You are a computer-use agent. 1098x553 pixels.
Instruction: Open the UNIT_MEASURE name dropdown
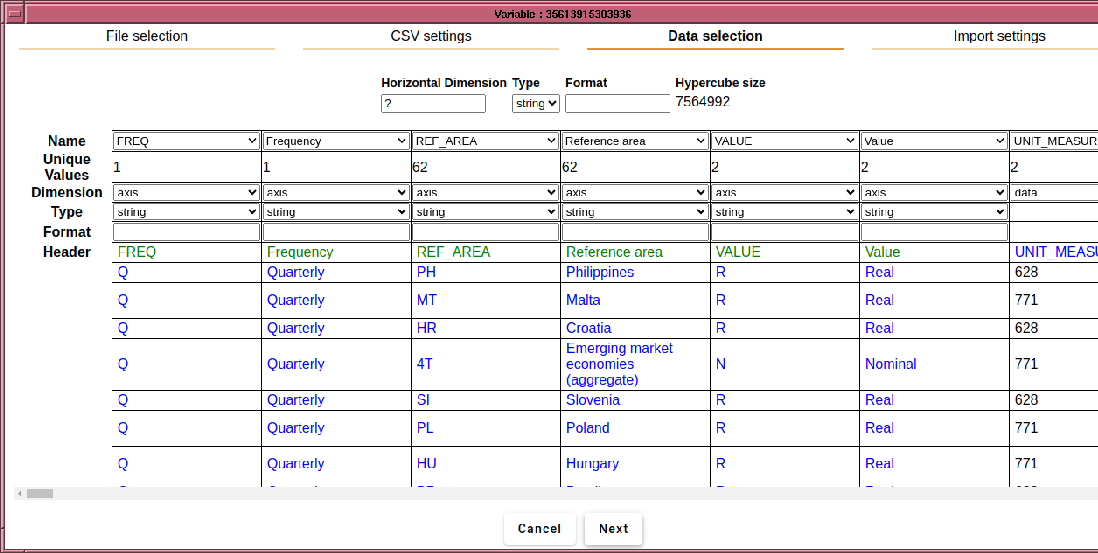click(1054, 141)
